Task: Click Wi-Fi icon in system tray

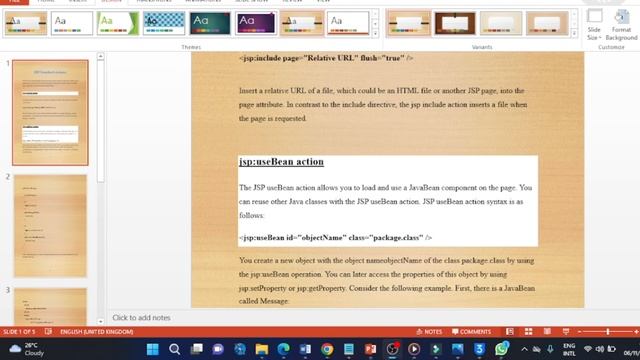Action: (x=588, y=349)
